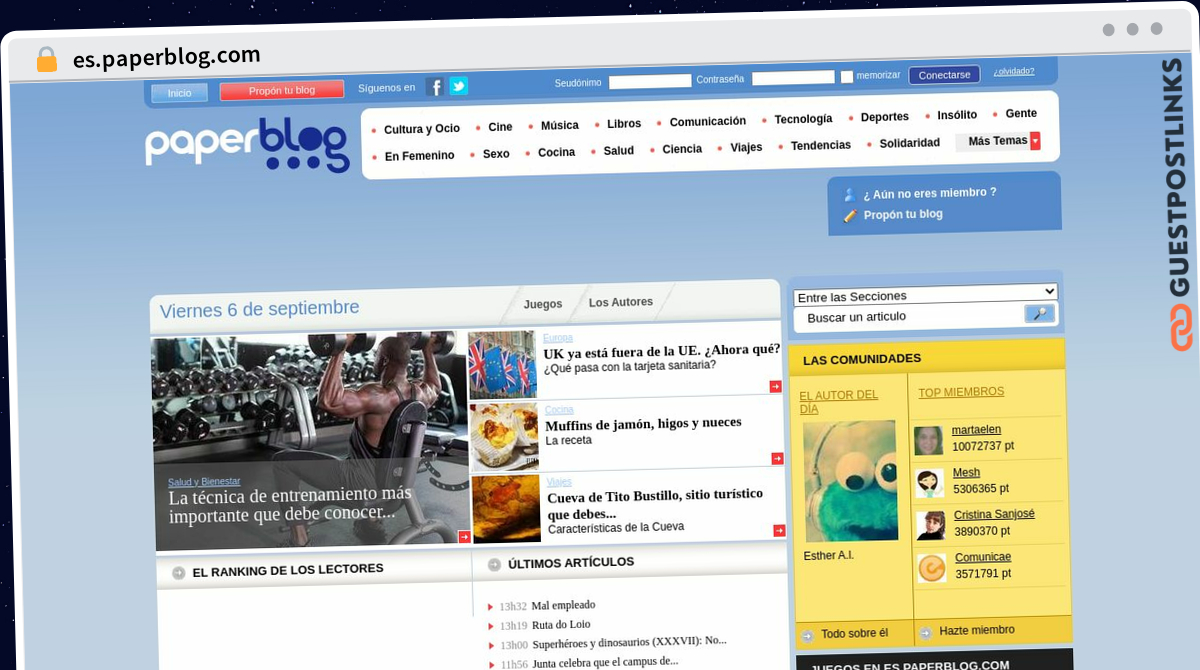1200x670 pixels.
Task: Open the Solidaridad category
Action: (910, 143)
